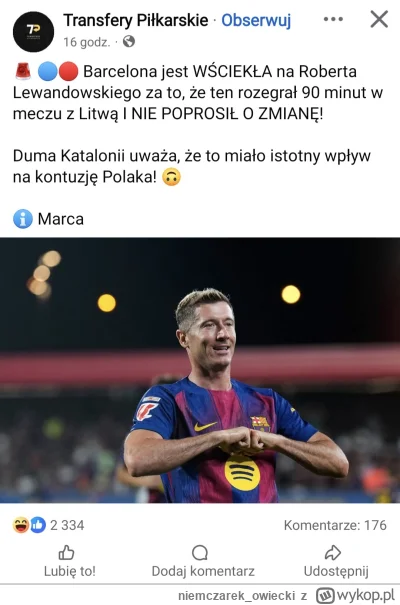Open the Transfery Piłkarskie page name
This screenshot has width=400, height=605.
[x=135, y=20]
